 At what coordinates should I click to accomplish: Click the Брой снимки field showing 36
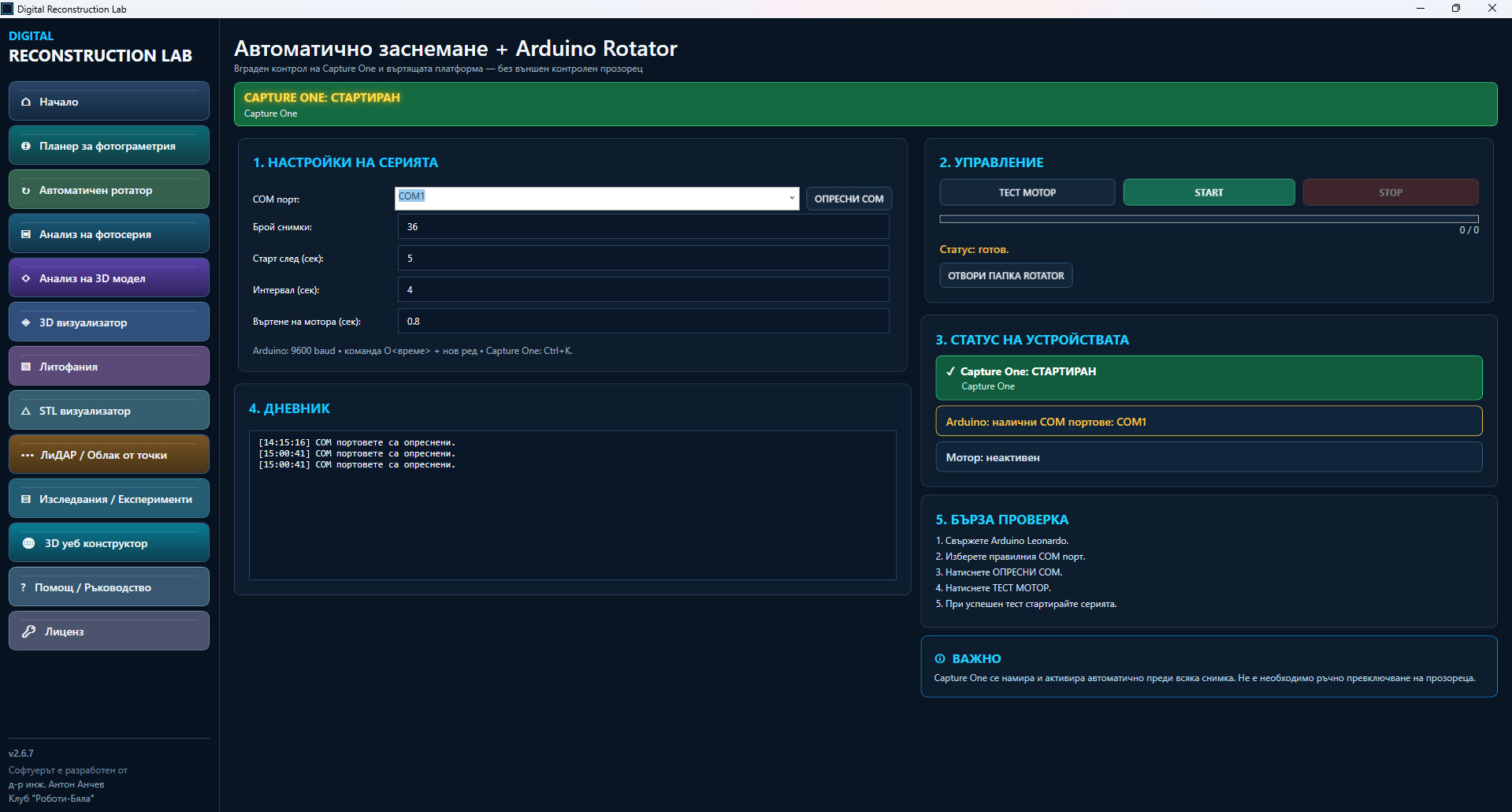pyautogui.click(x=643, y=226)
